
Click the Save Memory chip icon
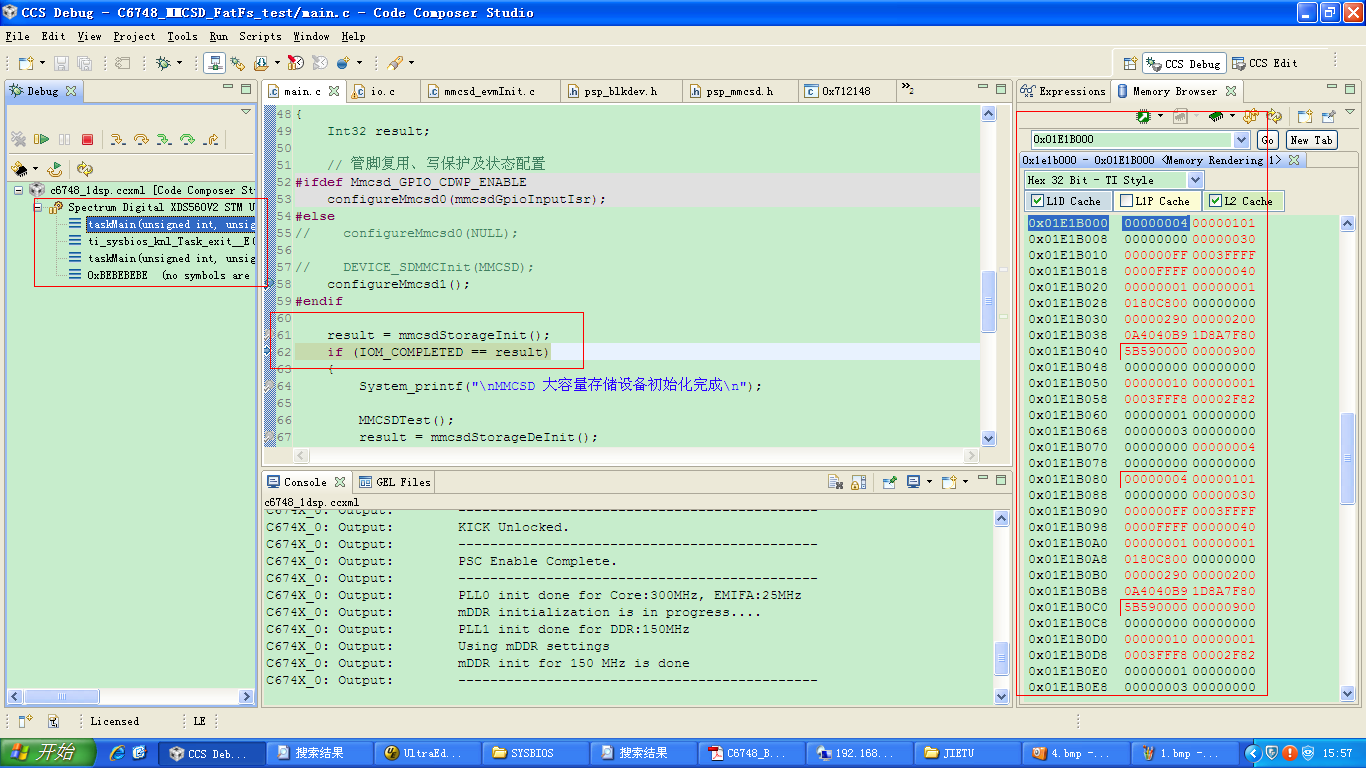pos(1145,117)
